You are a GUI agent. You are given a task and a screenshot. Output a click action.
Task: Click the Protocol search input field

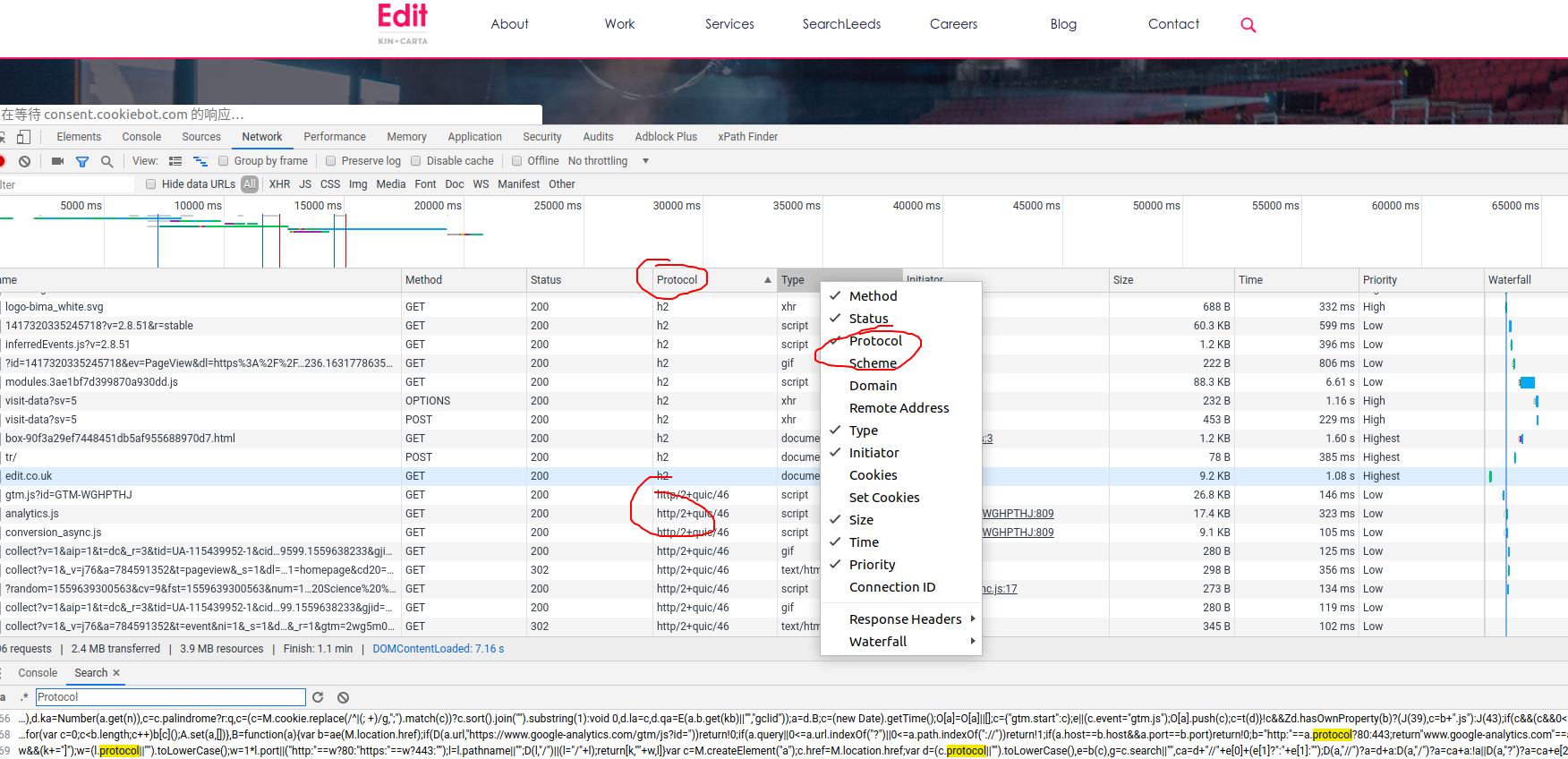click(x=171, y=697)
